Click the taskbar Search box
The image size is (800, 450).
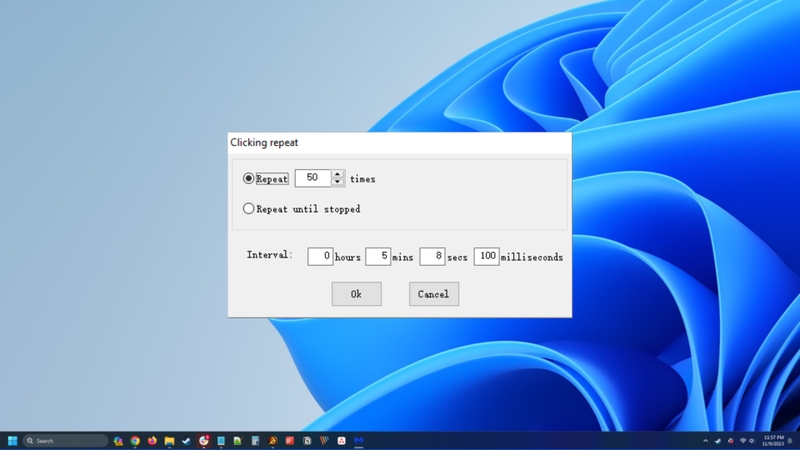[x=65, y=441]
